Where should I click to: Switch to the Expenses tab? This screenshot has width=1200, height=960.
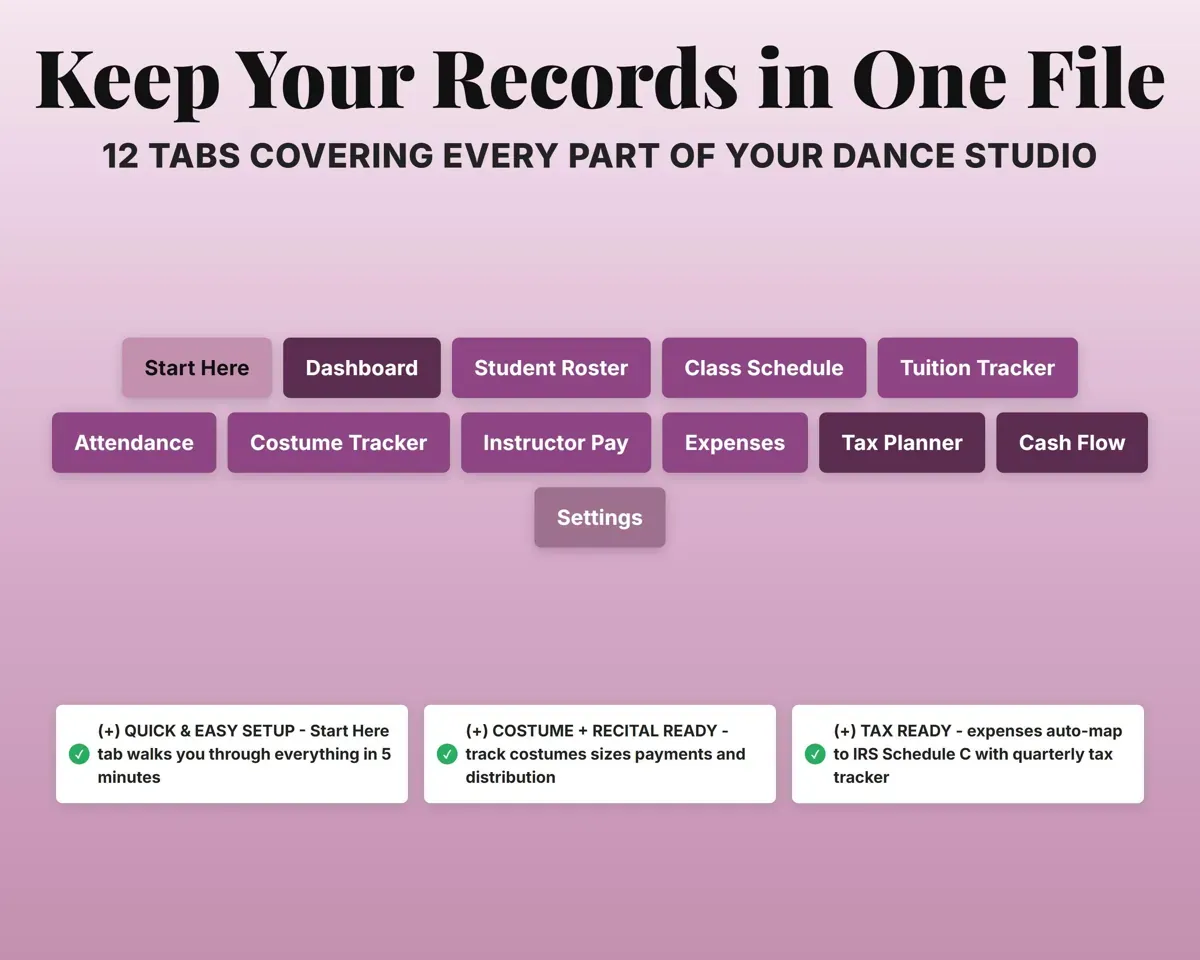[735, 443]
